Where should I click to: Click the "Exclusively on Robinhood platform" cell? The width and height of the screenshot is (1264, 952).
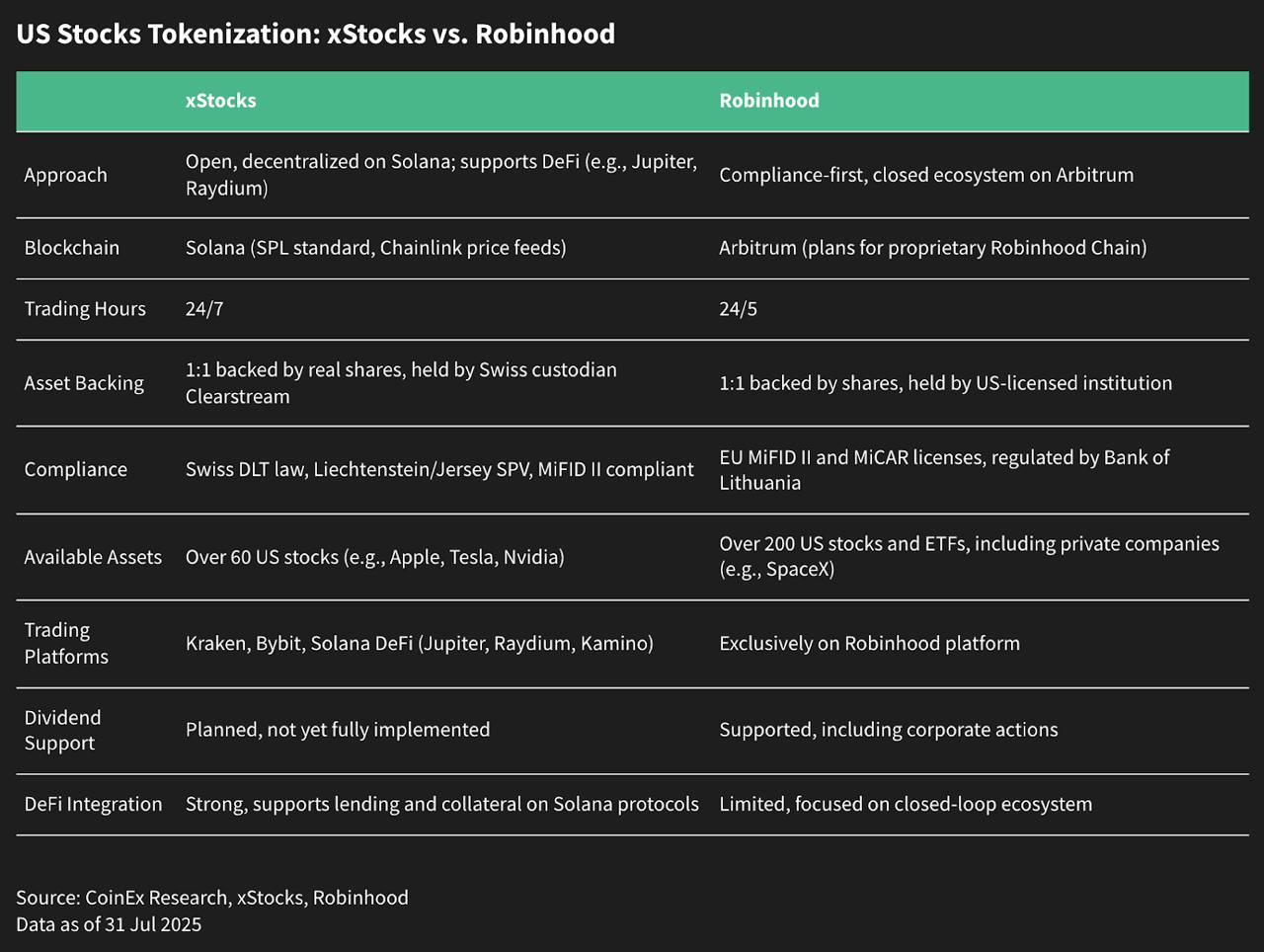(869, 644)
